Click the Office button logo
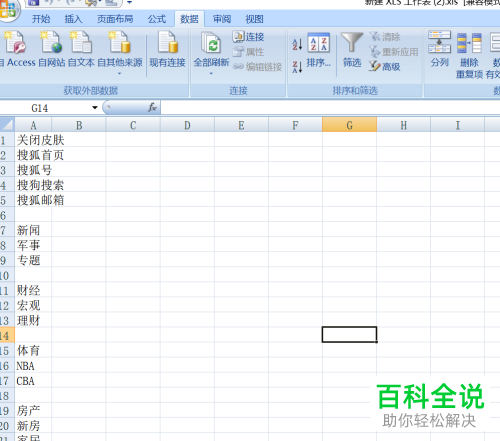Viewport: 500px width, 441px height. [x=8, y=9]
